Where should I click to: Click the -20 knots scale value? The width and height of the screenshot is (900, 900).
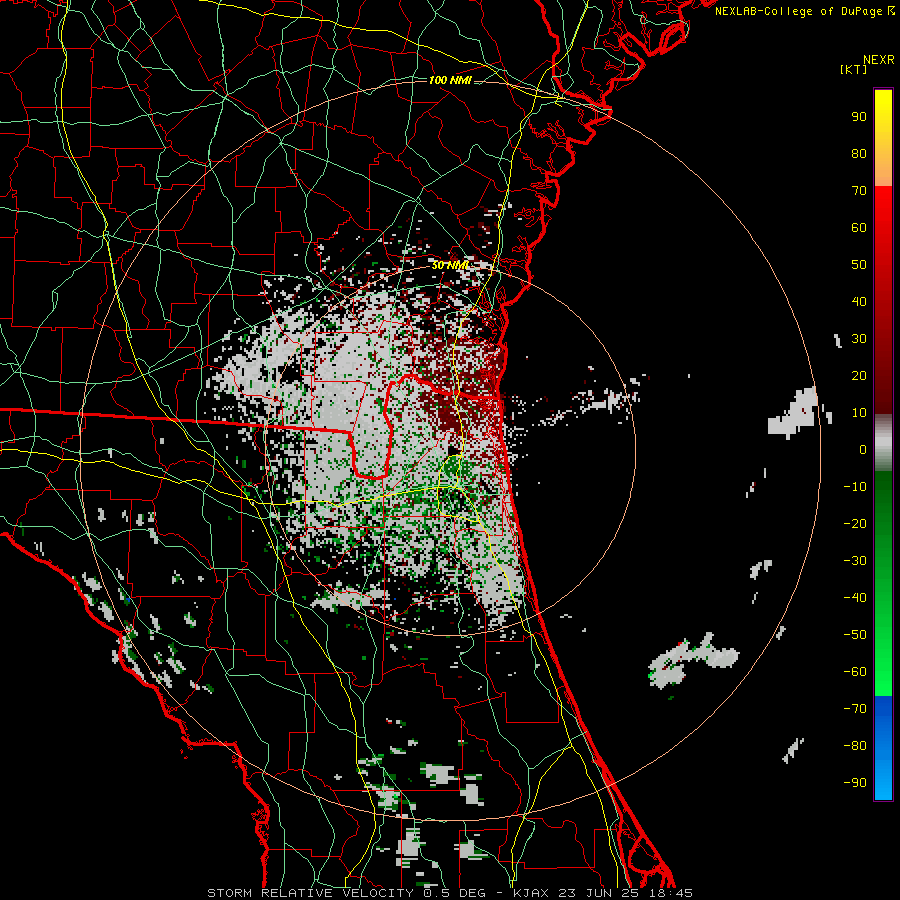pos(855,524)
